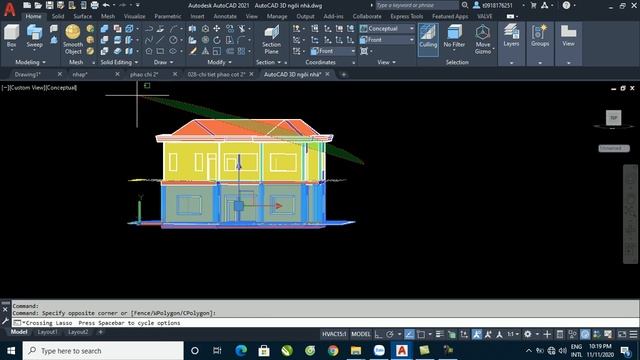Click the Workspace Switching gear icon

[x=528, y=334]
